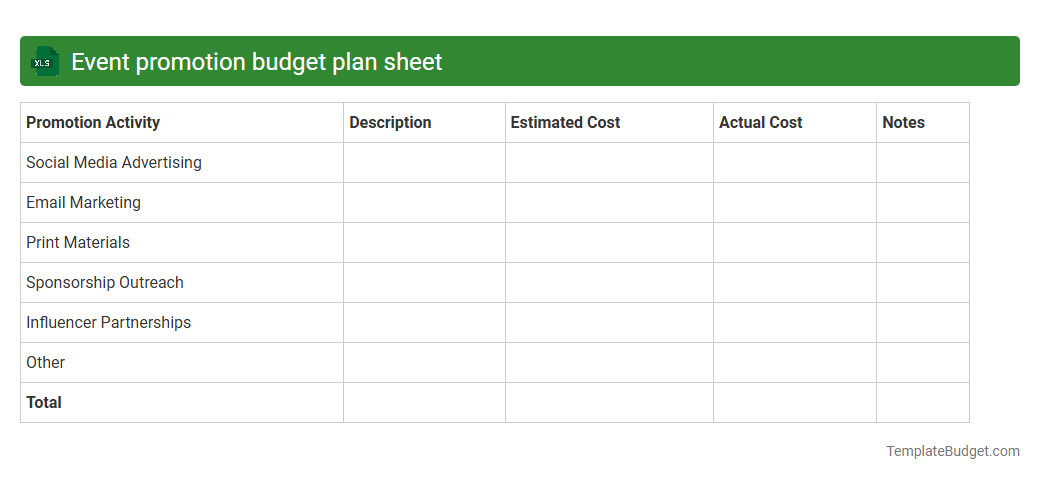The width and height of the screenshot is (1040, 480).
Task: Click Estimated Cost cell for Email Marketing
Action: point(610,202)
